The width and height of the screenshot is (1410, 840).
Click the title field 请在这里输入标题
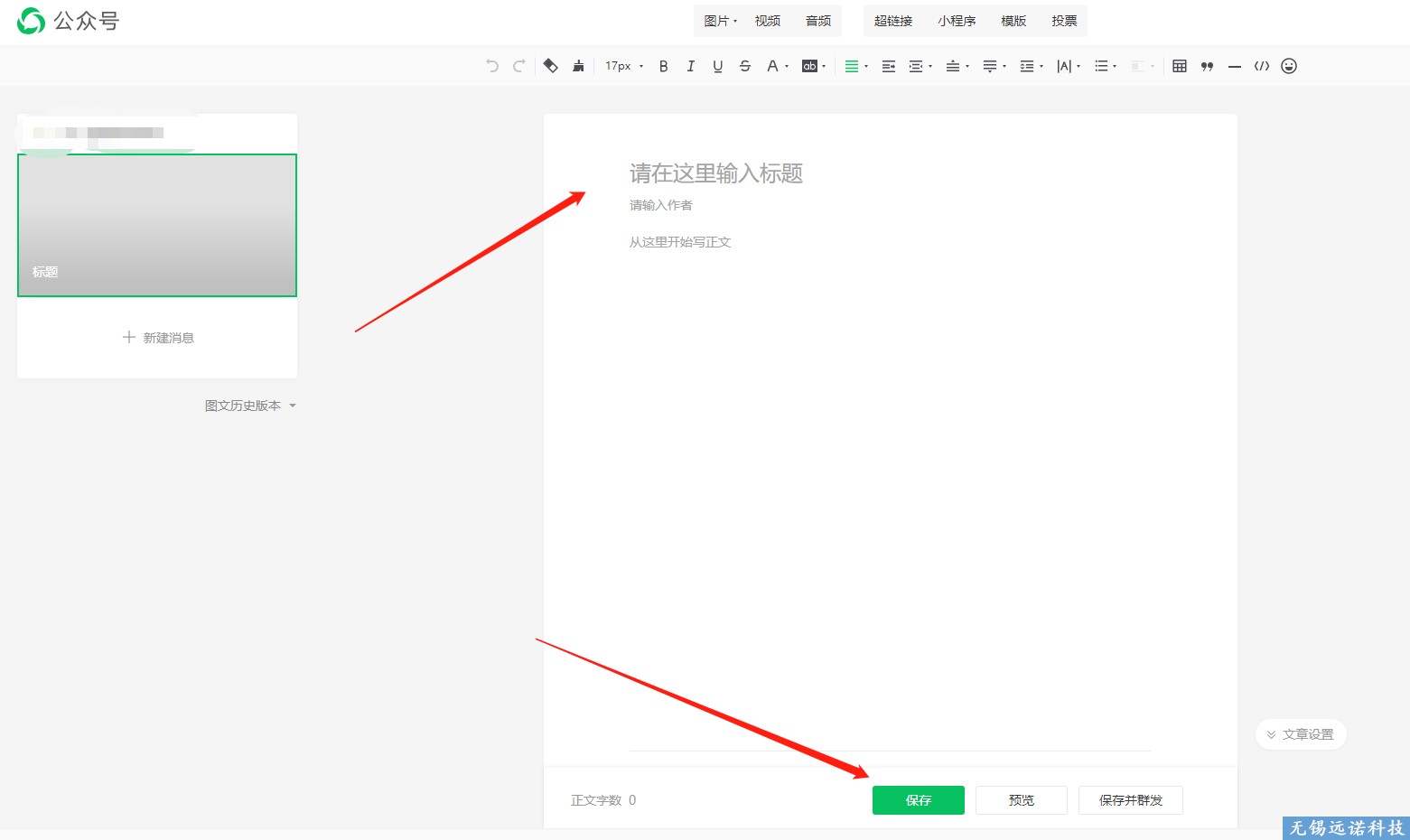[x=716, y=173]
